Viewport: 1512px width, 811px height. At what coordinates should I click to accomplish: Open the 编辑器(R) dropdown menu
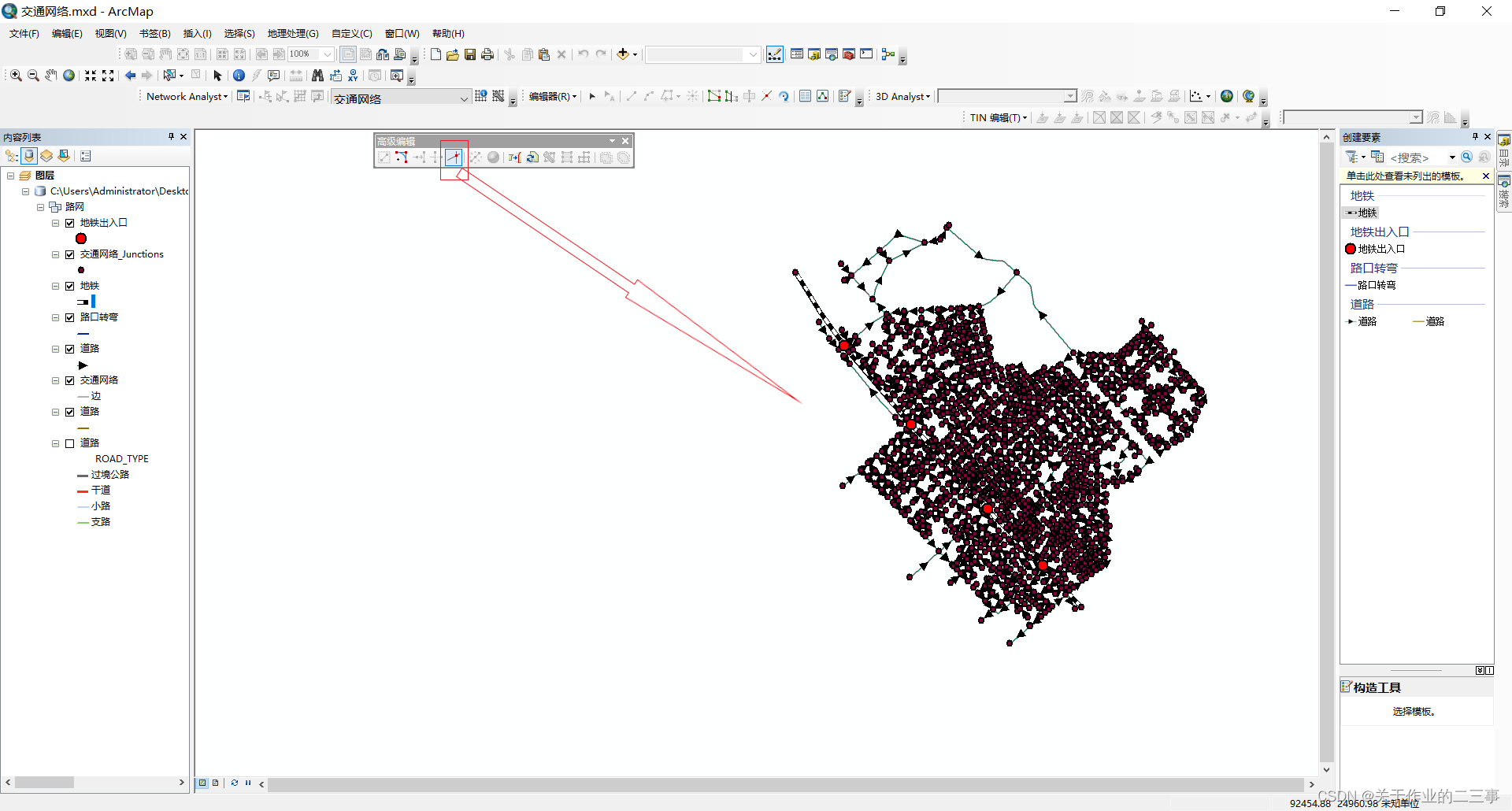[x=553, y=96]
